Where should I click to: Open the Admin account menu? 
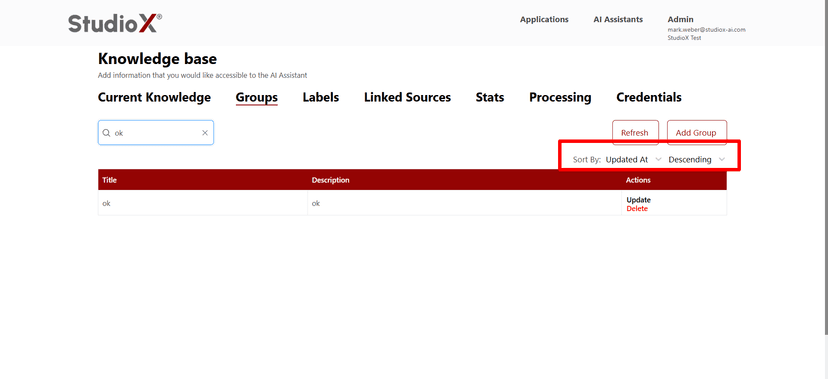click(x=681, y=20)
